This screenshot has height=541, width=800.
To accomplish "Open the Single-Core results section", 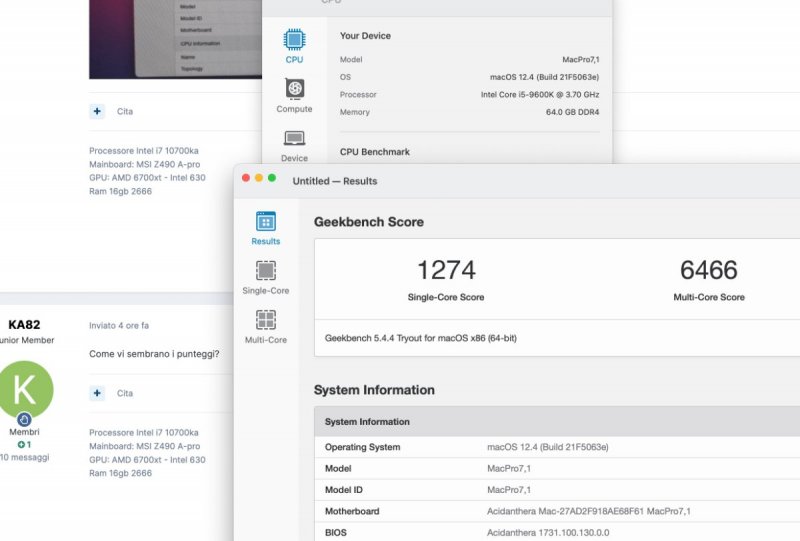I will (x=266, y=278).
